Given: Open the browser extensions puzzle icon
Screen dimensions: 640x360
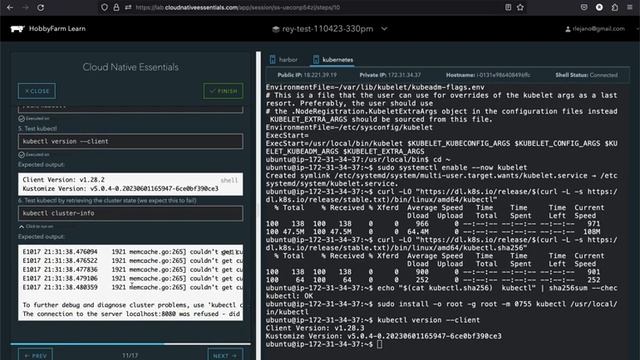Looking at the screenshot, I should click(615, 7).
